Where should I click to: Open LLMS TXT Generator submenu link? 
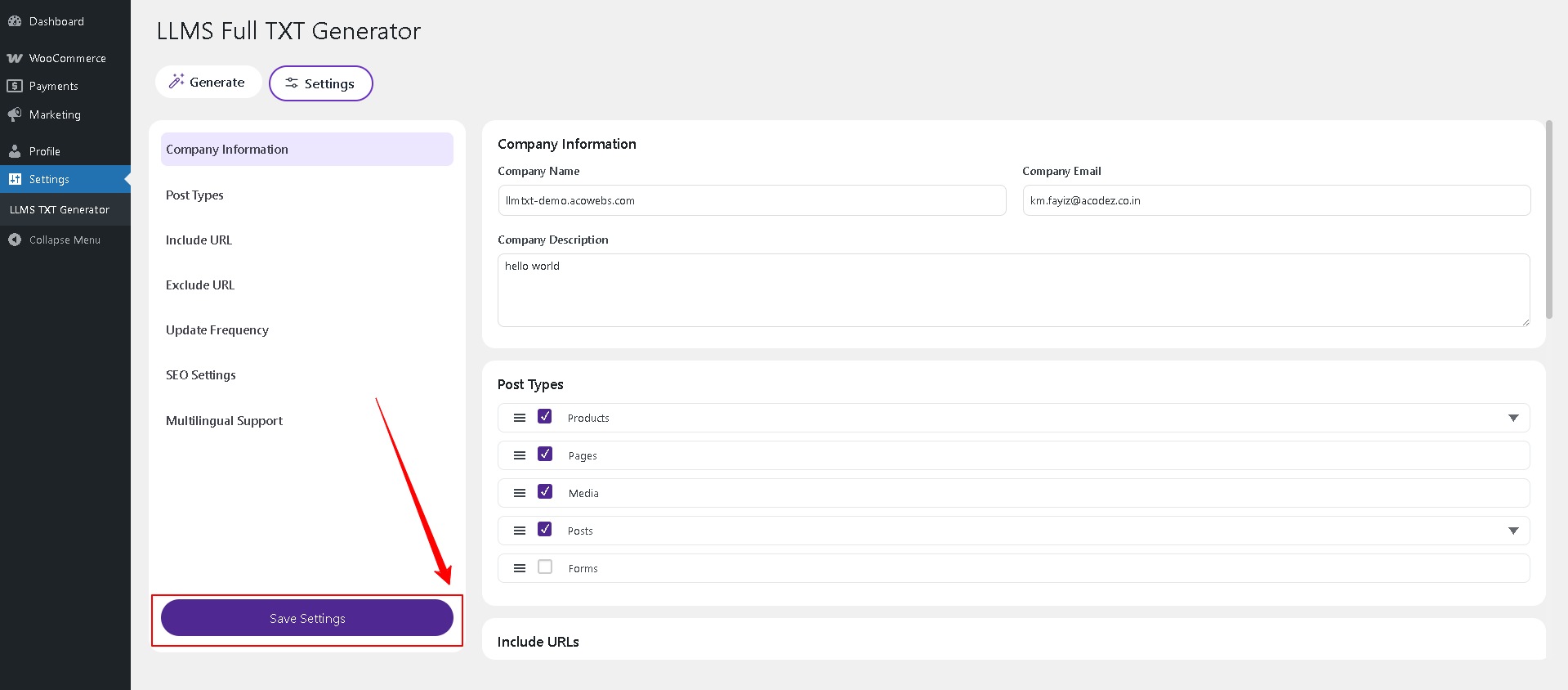tap(60, 209)
